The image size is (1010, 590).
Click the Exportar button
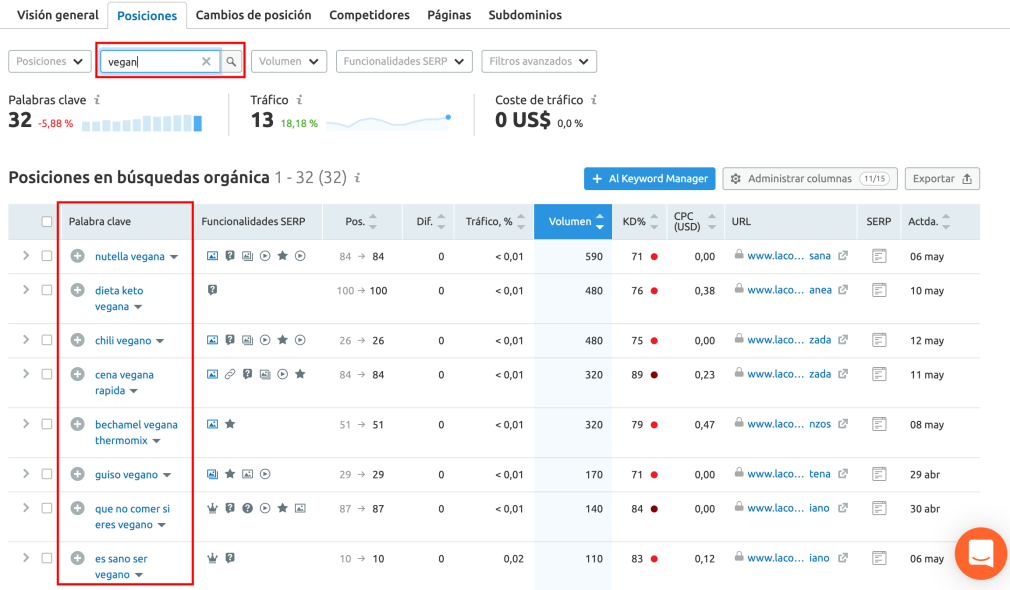point(942,178)
